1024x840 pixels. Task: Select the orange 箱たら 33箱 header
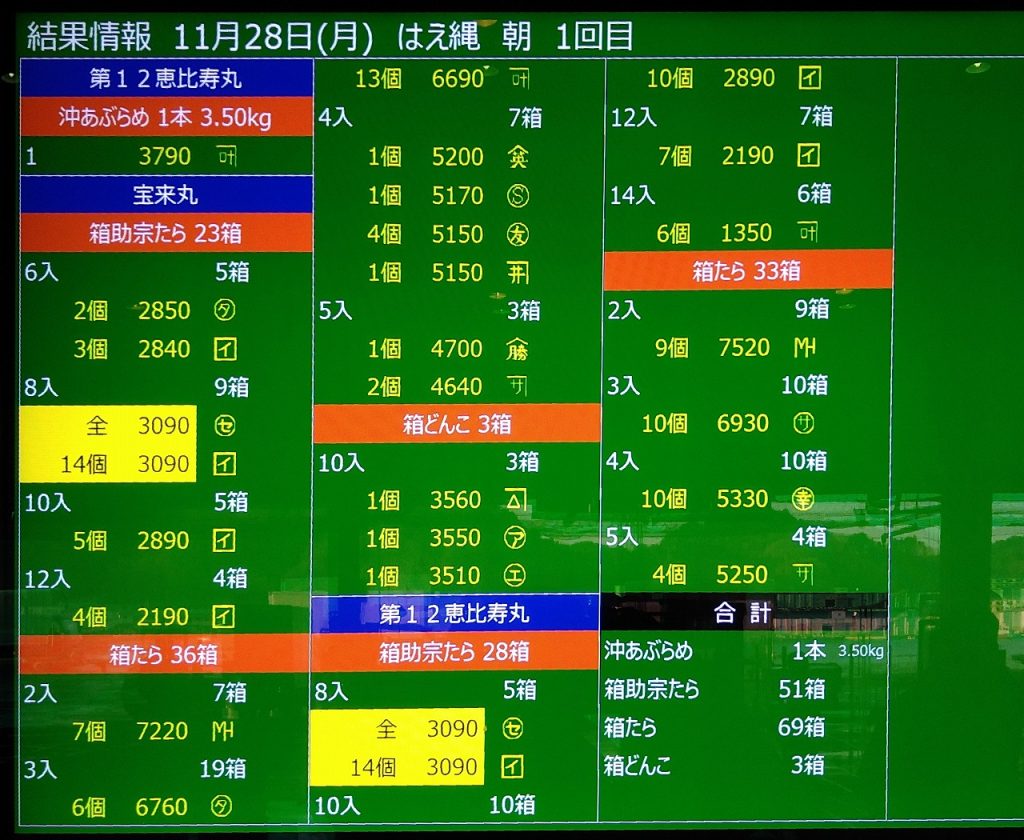coord(748,270)
